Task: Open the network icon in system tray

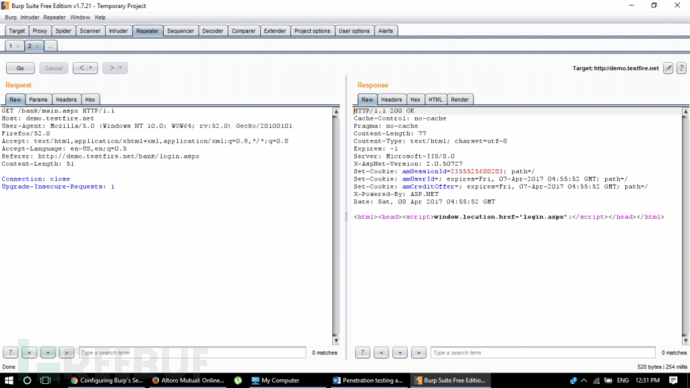Action: pyautogui.click(x=596, y=381)
